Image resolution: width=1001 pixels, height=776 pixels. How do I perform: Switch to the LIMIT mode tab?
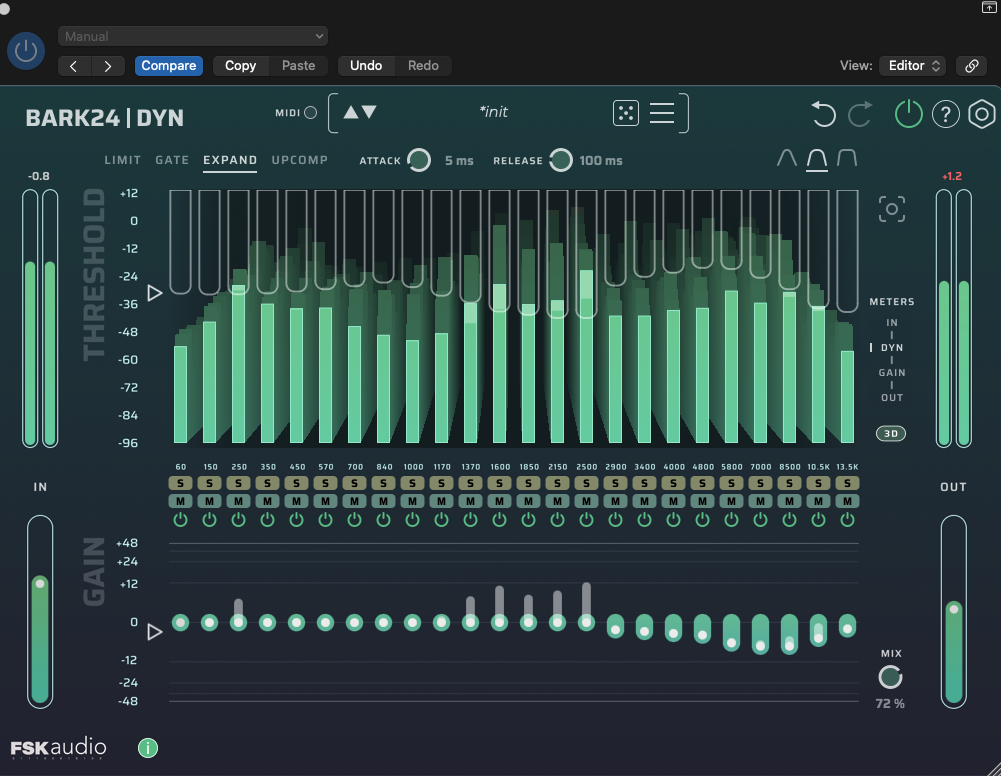(x=123, y=160)
